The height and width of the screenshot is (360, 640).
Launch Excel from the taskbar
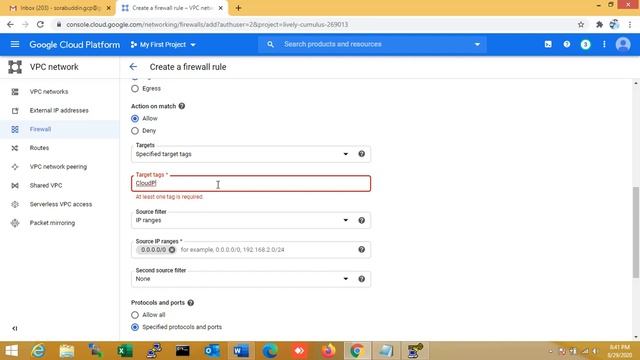pyautogui.click(x=124, y=351)
